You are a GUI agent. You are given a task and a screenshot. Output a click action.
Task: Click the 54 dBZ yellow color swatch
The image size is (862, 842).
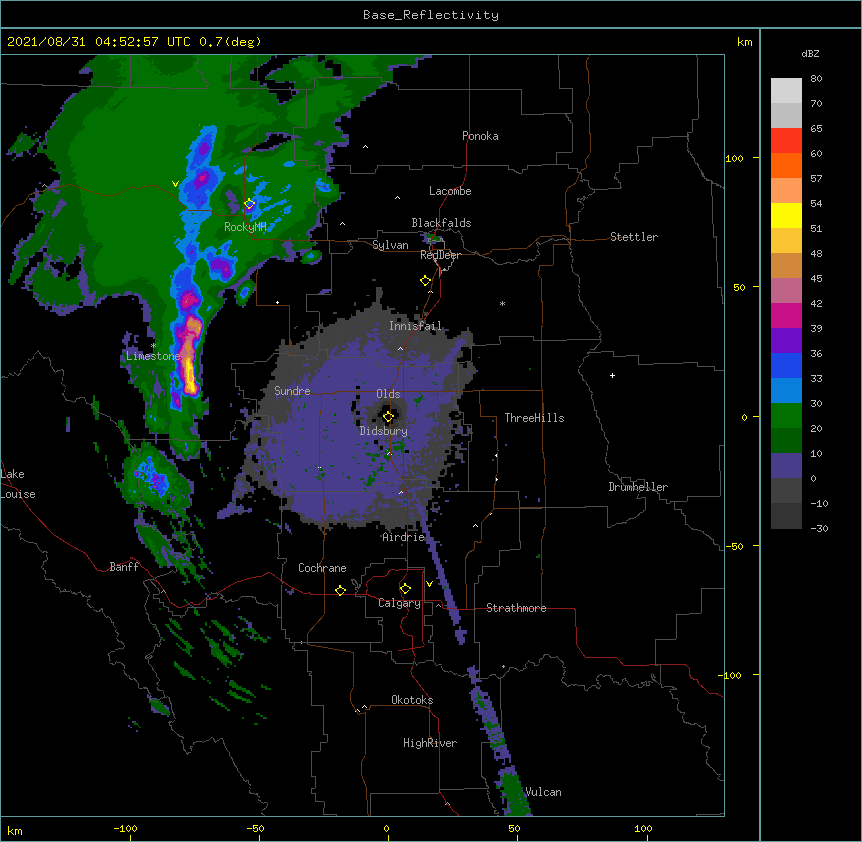[786, 215]
